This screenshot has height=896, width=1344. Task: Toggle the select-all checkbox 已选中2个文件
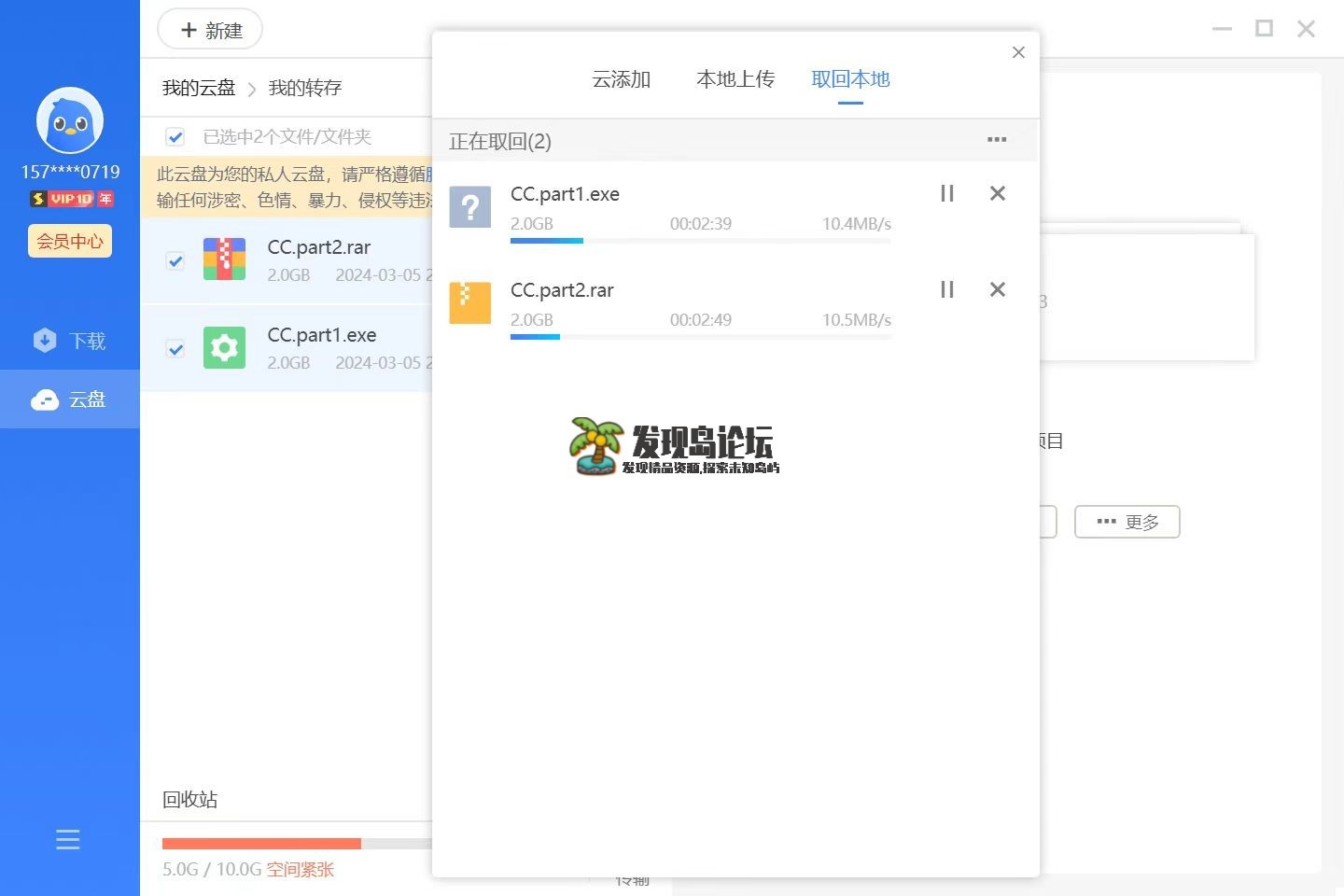(x=175, y=137)
